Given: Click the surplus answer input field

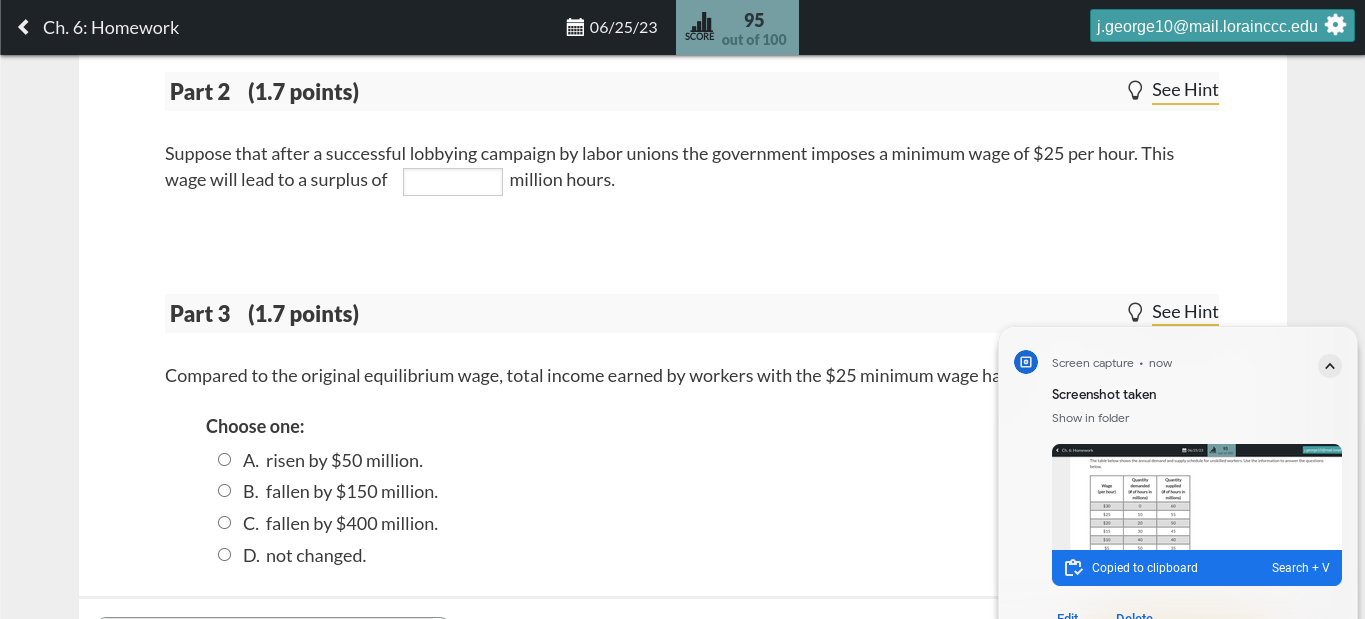Looking at the screenshot, I should (452, 181).
